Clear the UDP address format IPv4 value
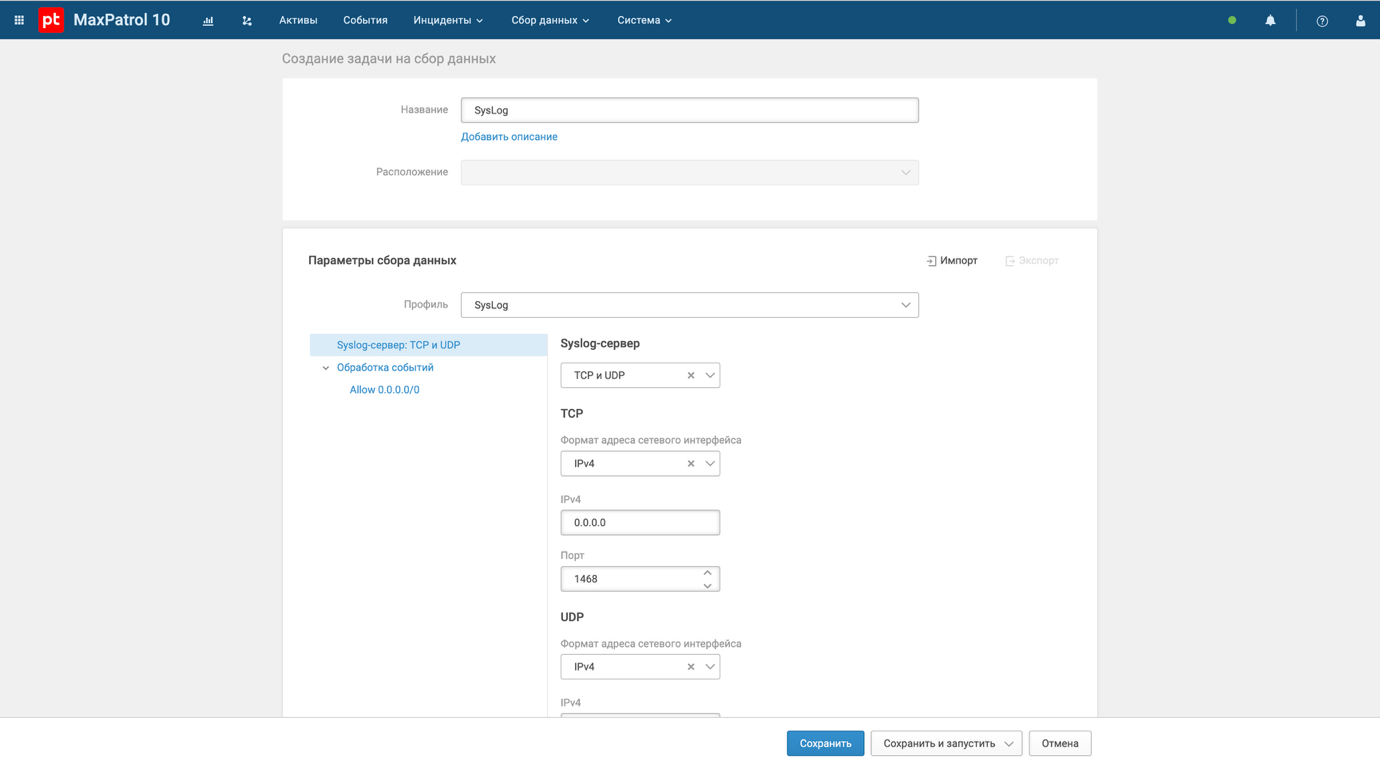 691,667
